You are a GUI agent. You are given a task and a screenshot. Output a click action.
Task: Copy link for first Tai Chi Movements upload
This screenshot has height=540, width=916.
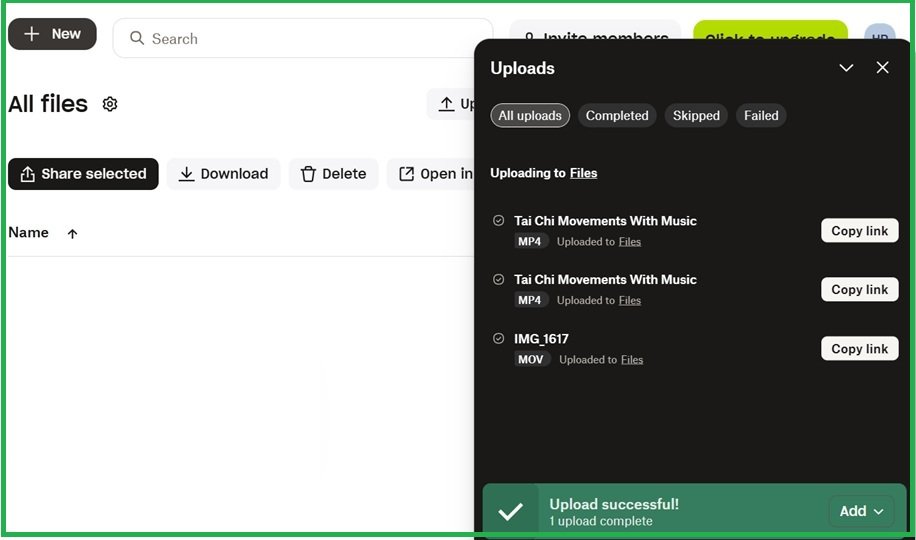(859, 230)
